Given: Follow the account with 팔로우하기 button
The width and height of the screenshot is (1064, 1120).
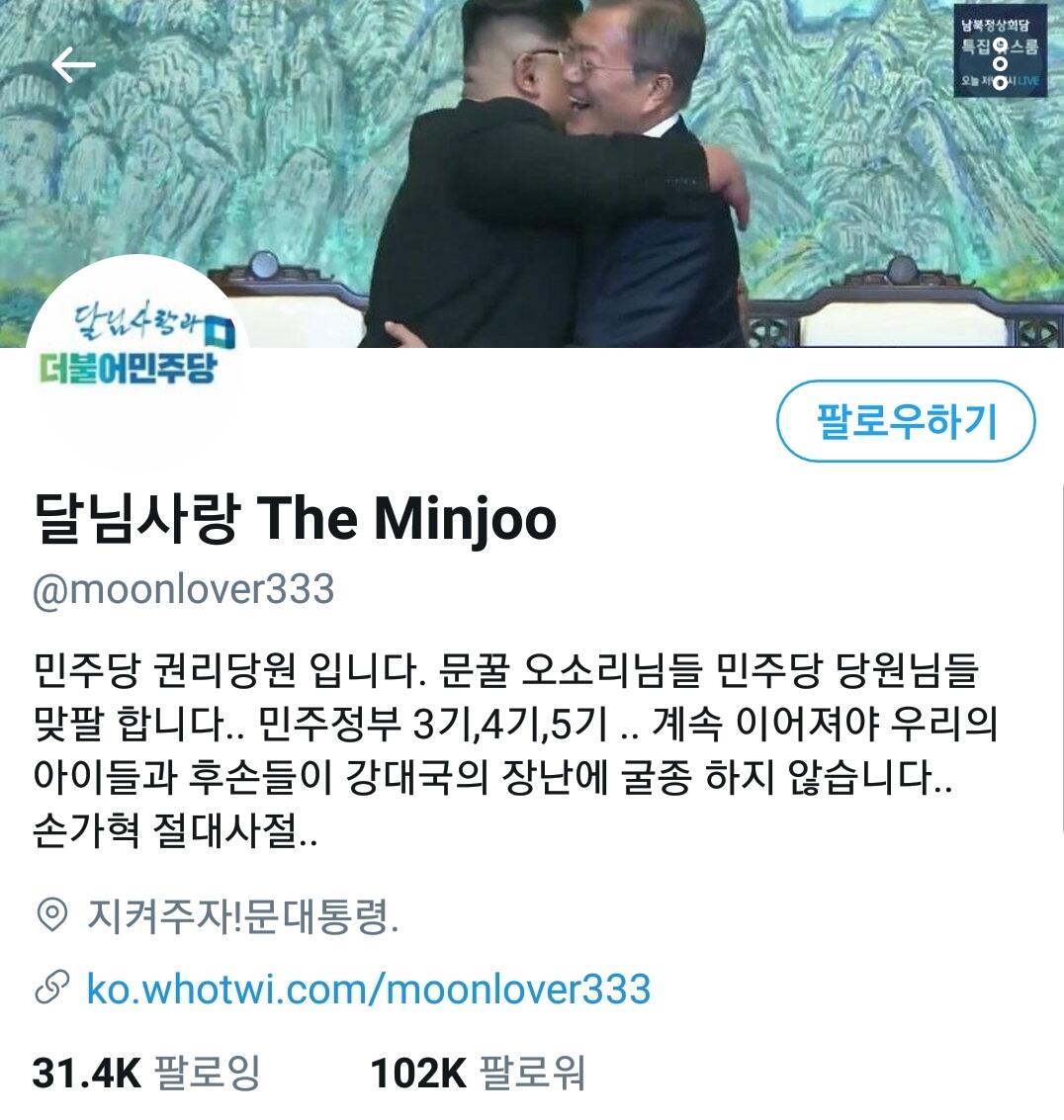Looking at the screenshot, I should (x=906, y=421).
